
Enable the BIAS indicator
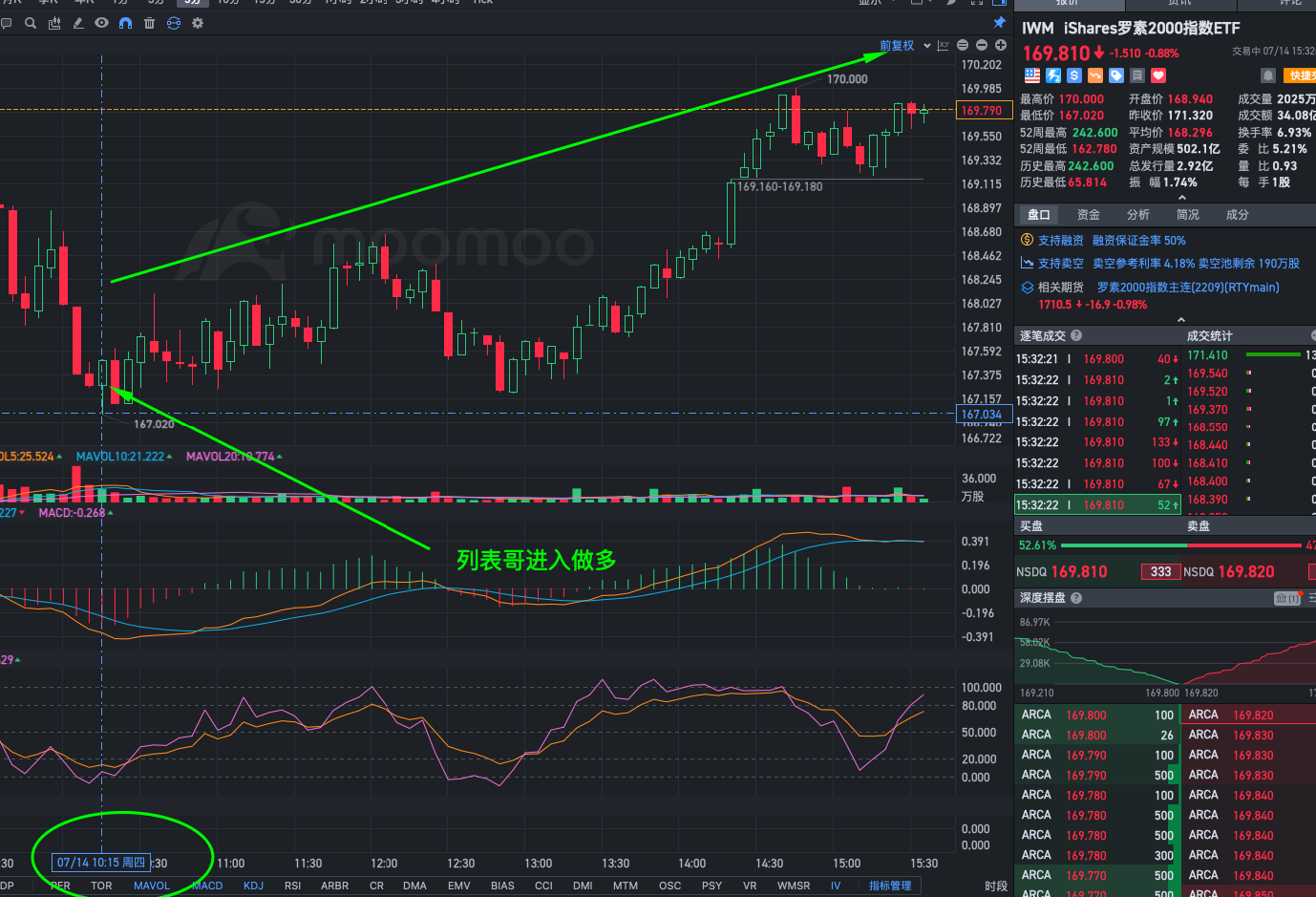(502, 886)
